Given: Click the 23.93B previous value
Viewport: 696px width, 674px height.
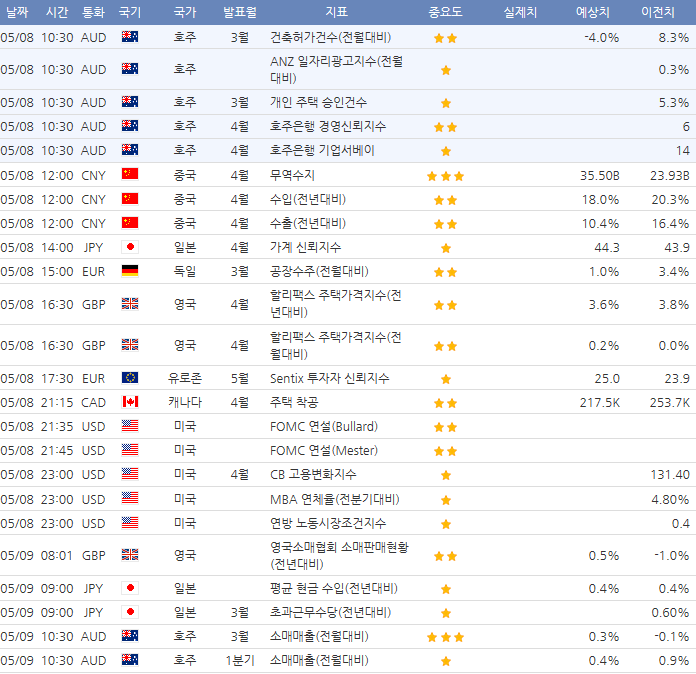Looking at the screenshot, I should pos(669,175).
